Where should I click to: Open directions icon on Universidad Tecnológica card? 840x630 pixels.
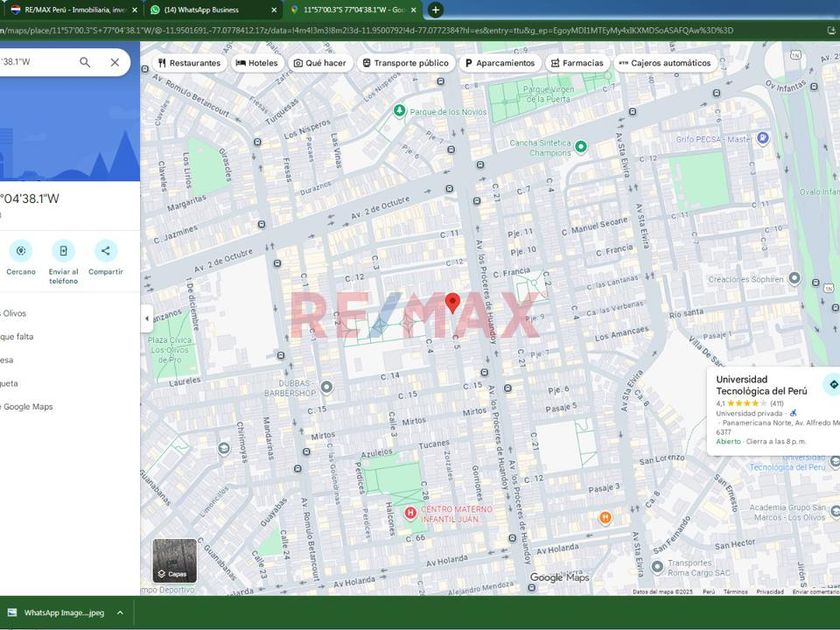click(x=832, y=385)
